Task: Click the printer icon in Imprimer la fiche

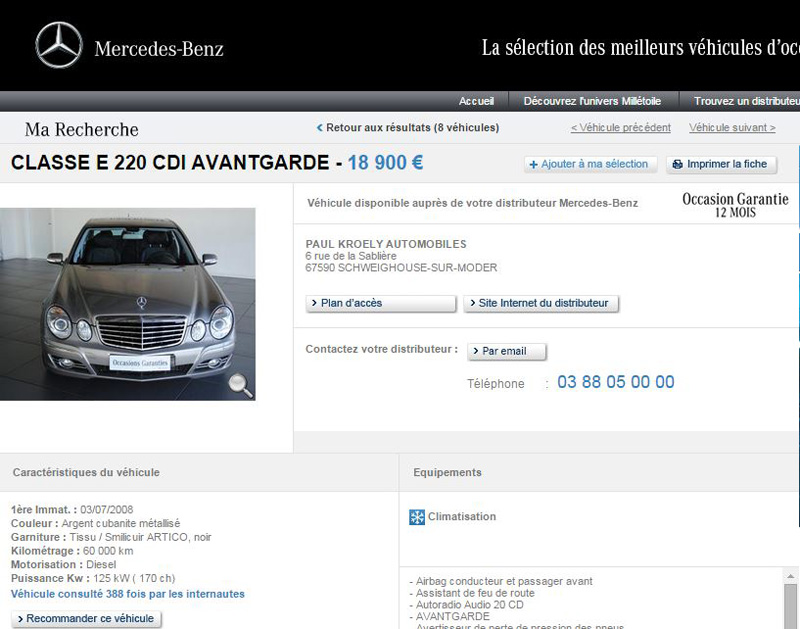Action: [x=678, y=164]
